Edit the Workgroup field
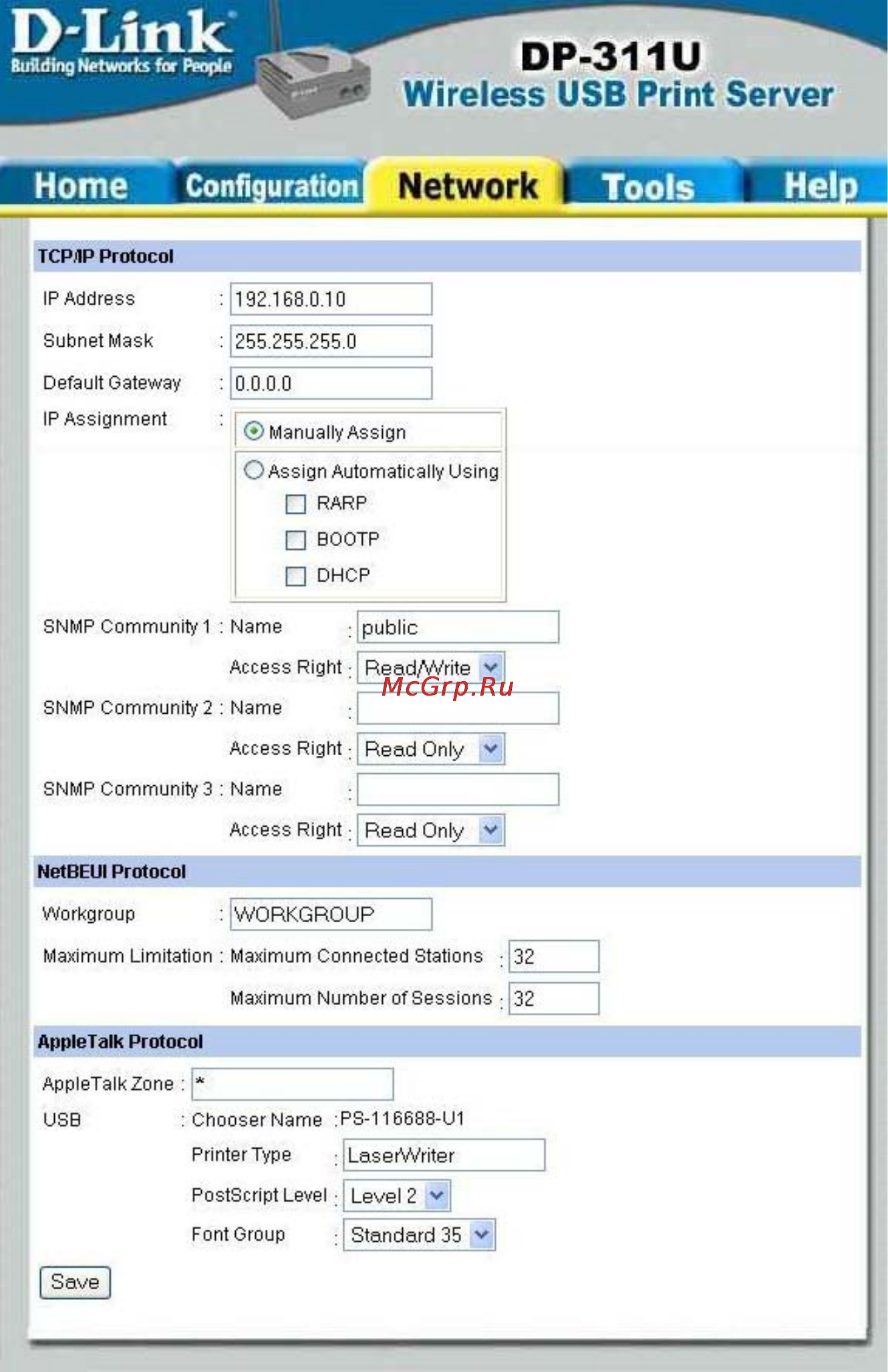The height and width of the screenshot is (1372, 888). [331, 914]
